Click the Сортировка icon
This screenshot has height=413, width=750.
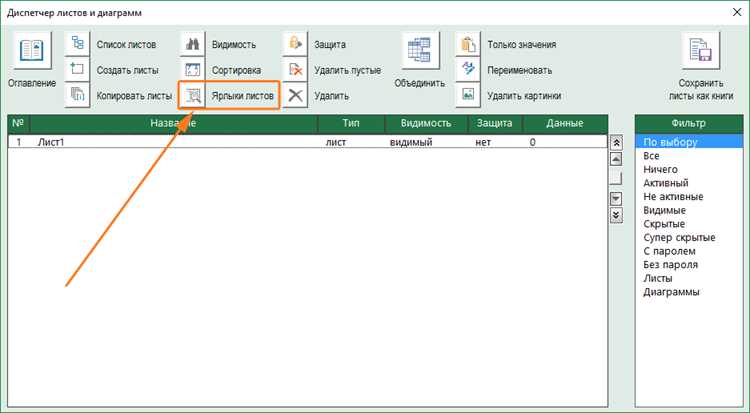pos(193,70)
